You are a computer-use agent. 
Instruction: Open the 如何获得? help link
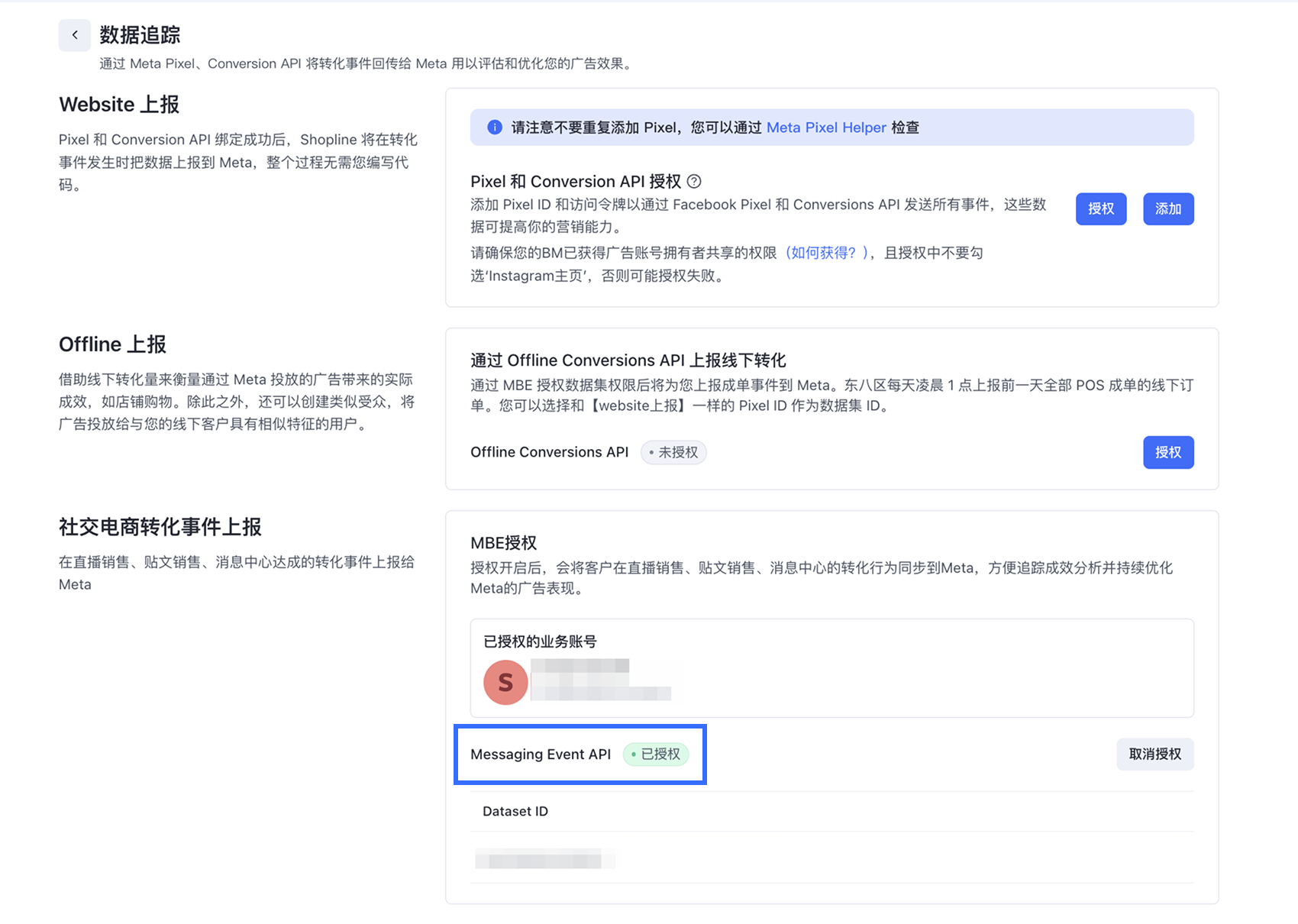point(827,253)
